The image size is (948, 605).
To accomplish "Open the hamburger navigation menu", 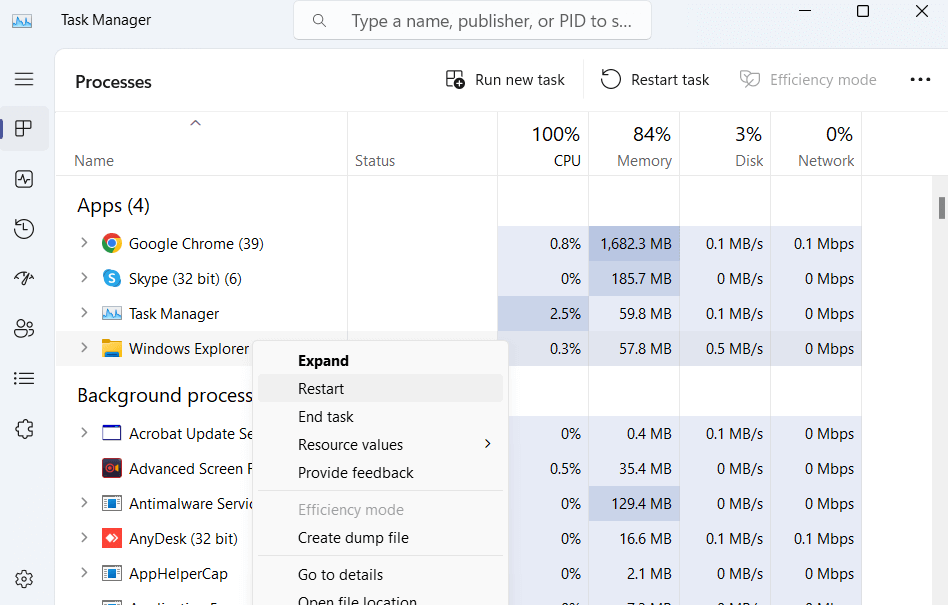I will point(24,79).
